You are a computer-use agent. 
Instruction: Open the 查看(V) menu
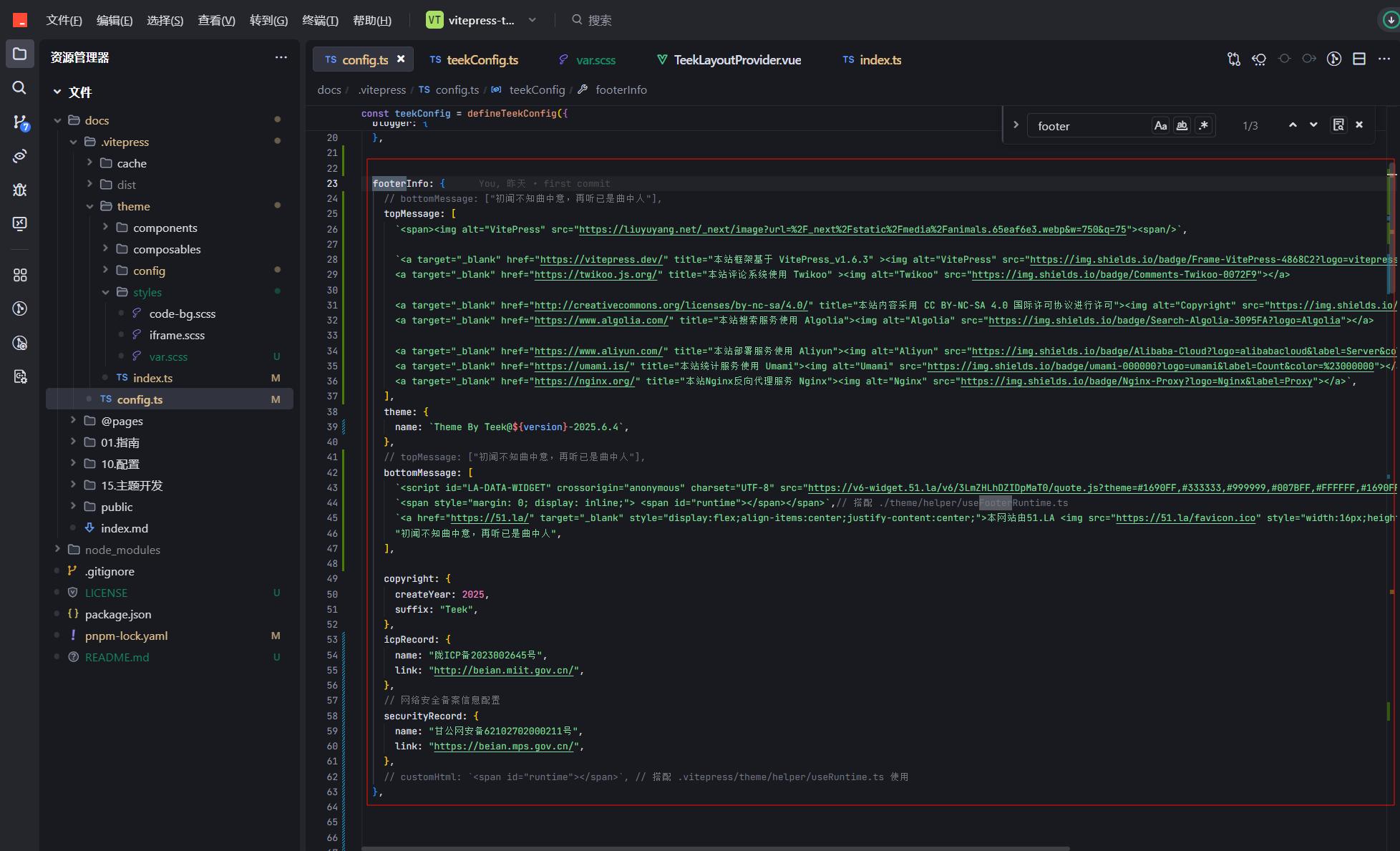click(x=216, y=20)
